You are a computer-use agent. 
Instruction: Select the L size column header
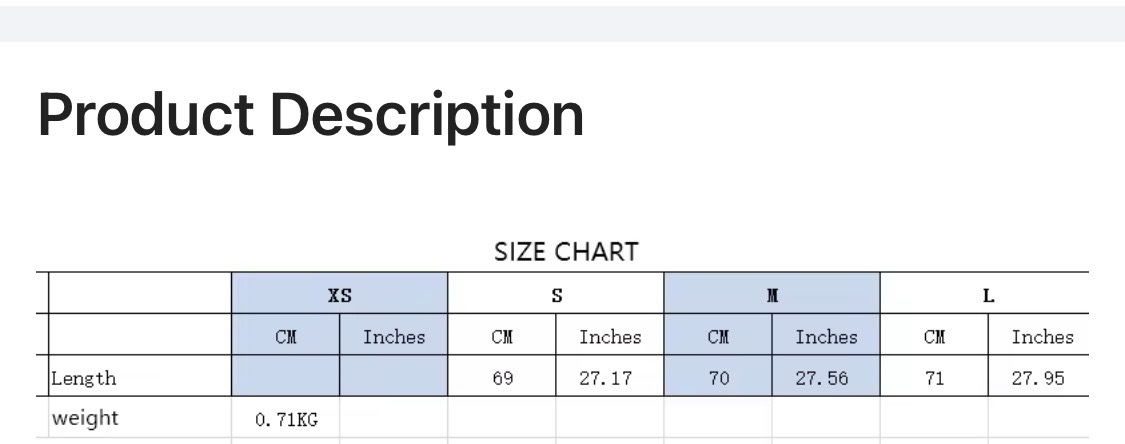[x=987, y=295]
